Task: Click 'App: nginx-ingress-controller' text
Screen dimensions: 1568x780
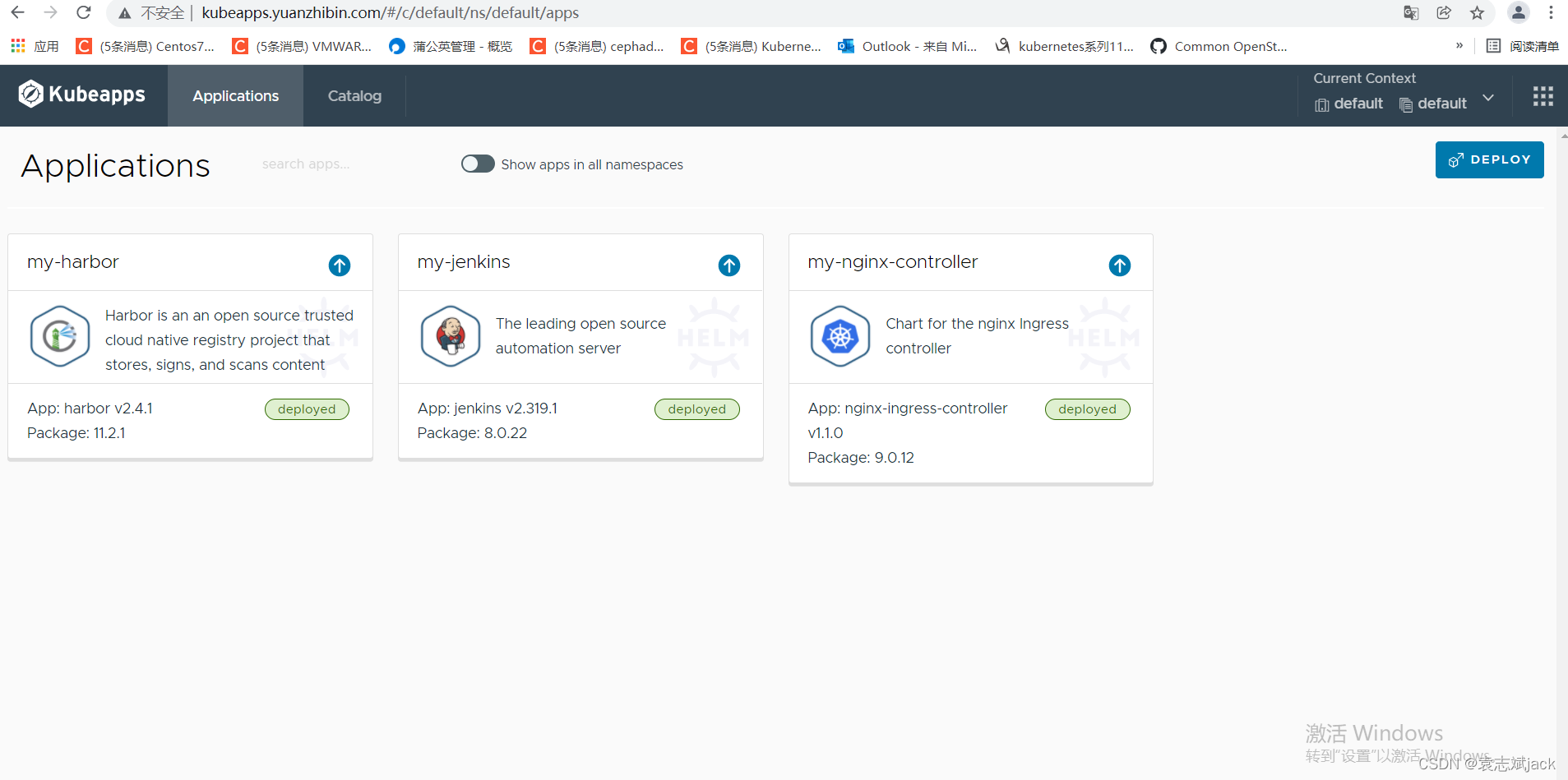Action: (907, 408)
